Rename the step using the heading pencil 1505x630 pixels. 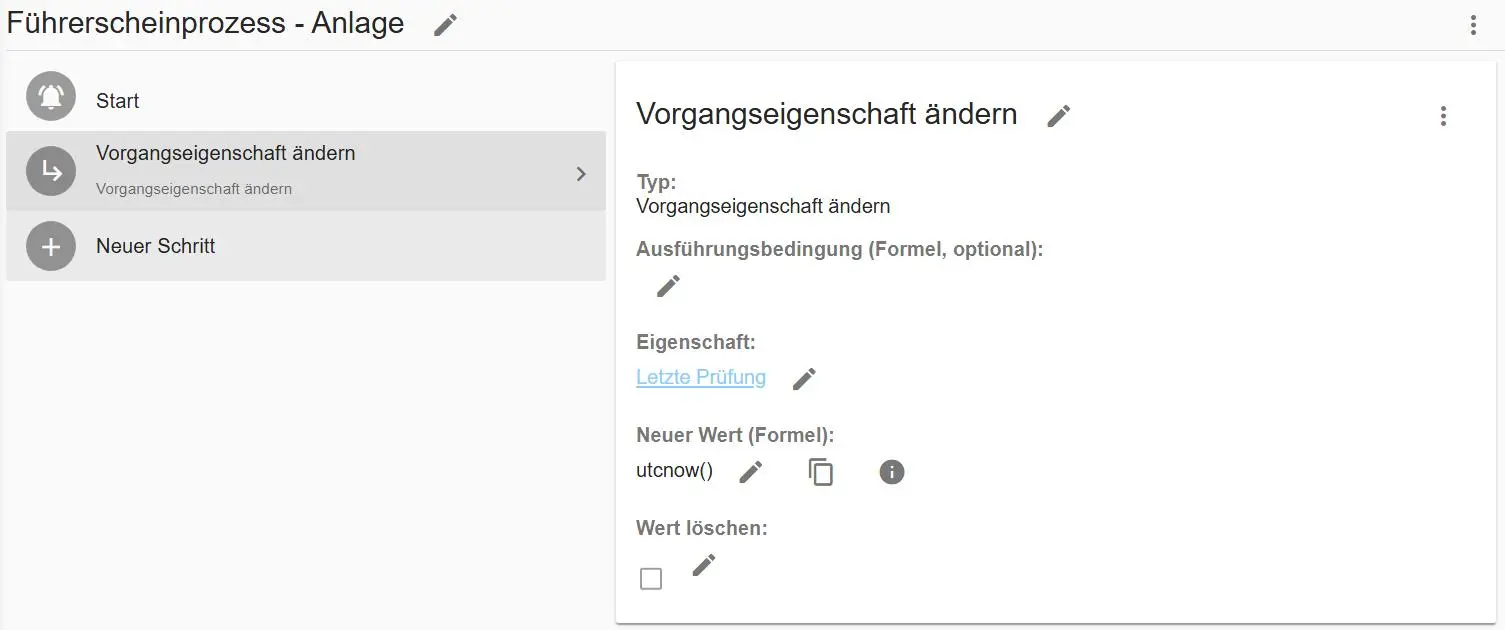coord(1058,116)
